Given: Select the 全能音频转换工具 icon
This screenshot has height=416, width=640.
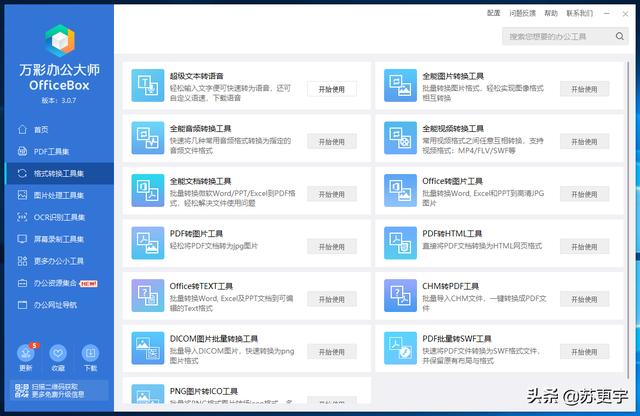Looking at the screenshot, I should (x=148, y=138).
